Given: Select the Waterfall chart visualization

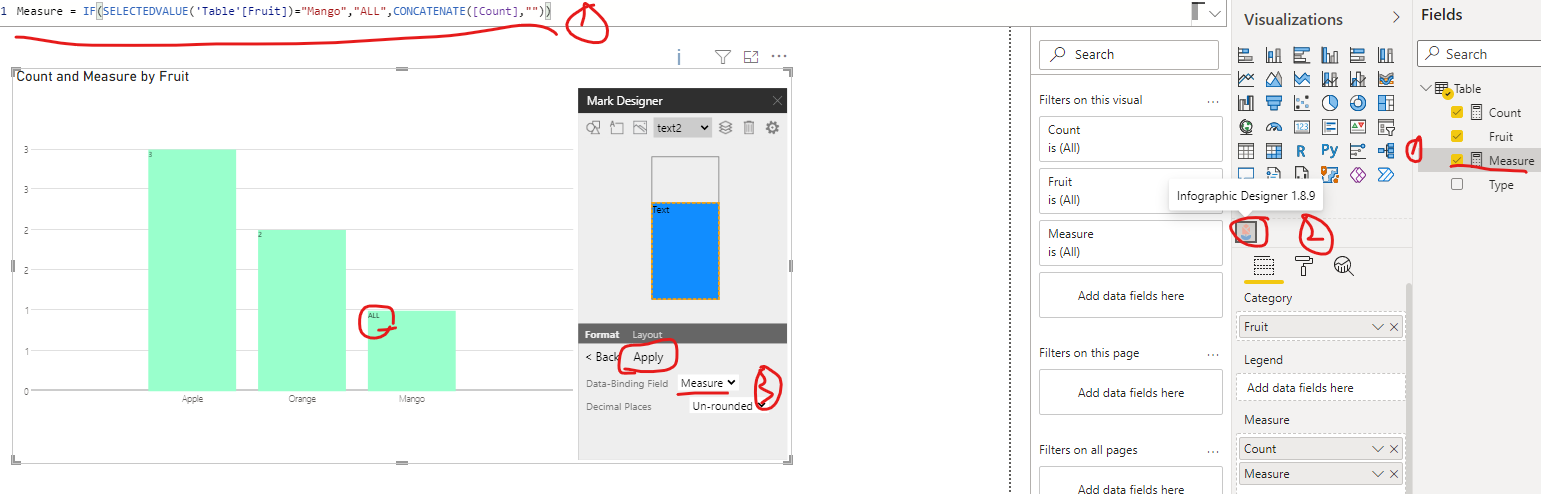Looking at the screenshot, I should coord(1246,103).
